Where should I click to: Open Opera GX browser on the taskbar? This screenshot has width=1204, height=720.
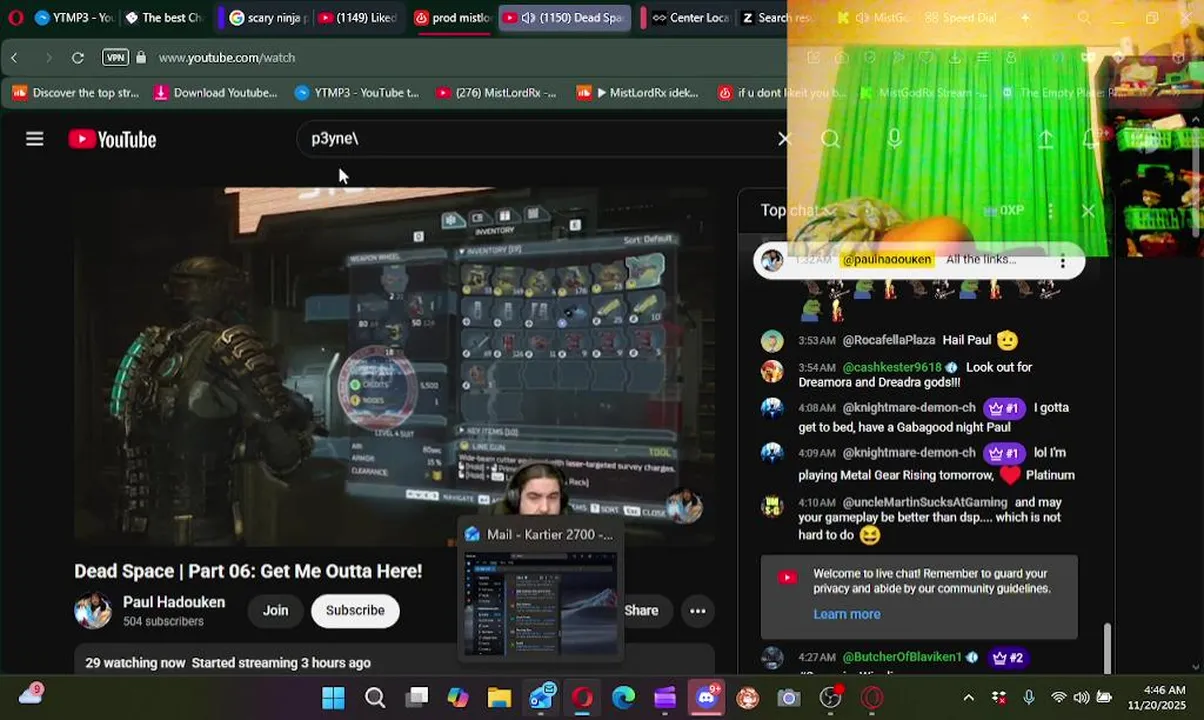[582, 697]
